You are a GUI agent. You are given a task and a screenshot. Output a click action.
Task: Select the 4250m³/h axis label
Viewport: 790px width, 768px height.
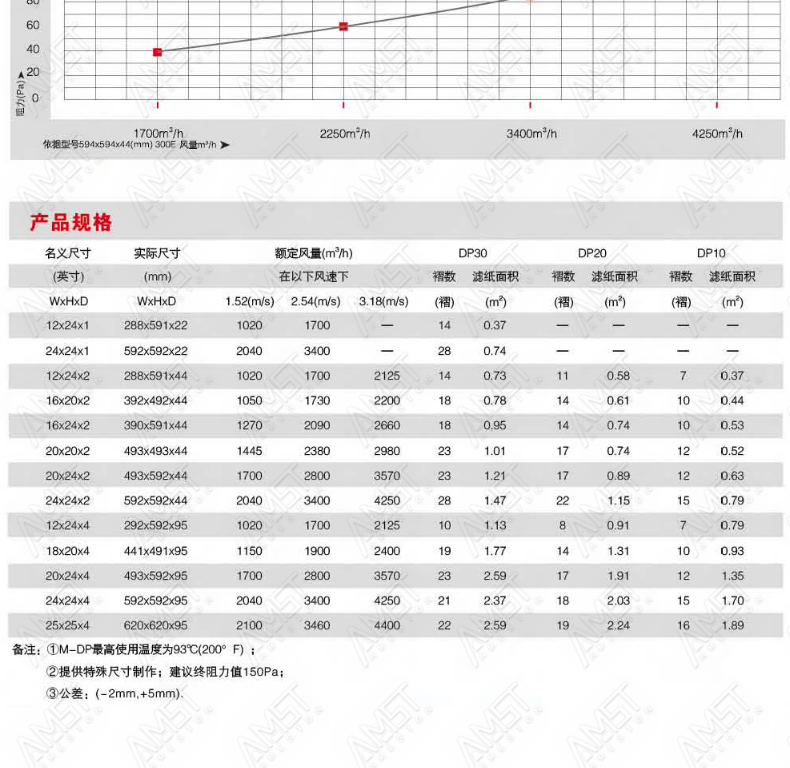pos(717,134)
